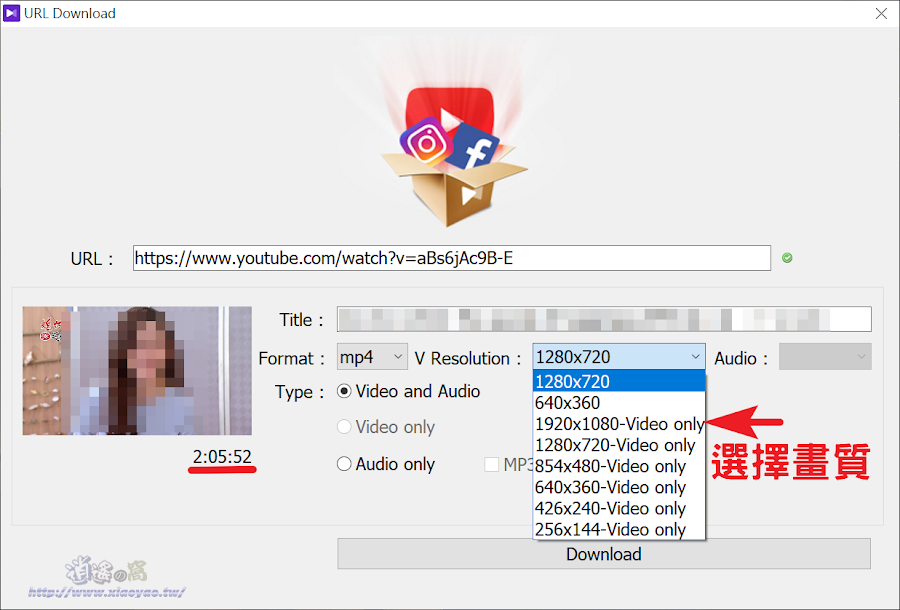Click the green URL valid checkmark icon
The image size is (900, 610).
click(x=787, y=258)
